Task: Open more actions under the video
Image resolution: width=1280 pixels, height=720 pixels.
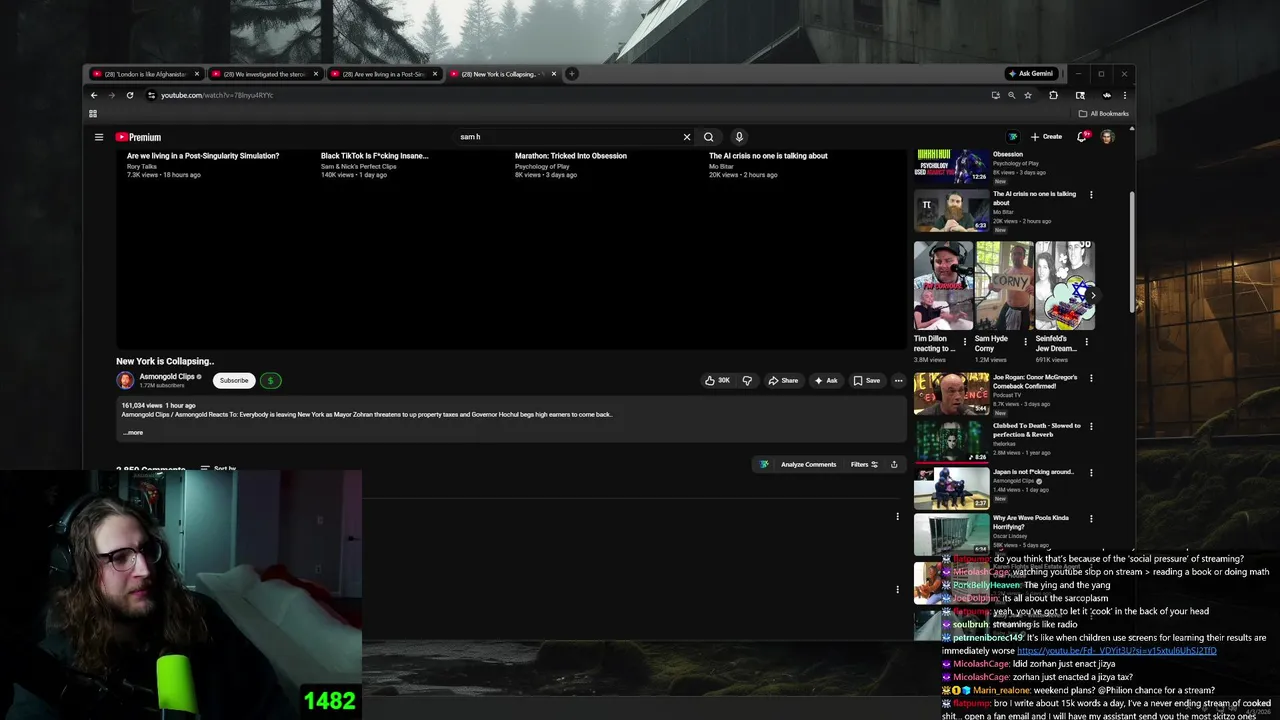Action: tap(898, 381)
